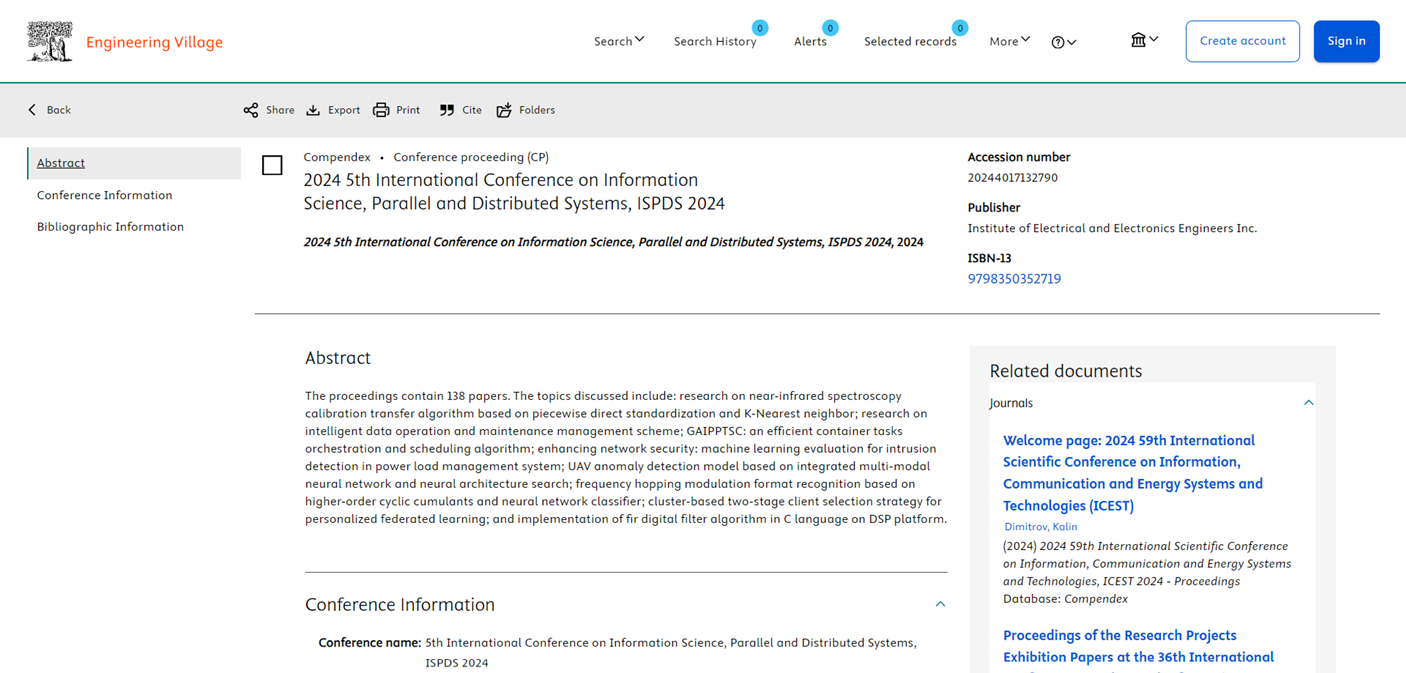Viewport: 1406px width, 673px height.
Task: Click the Institute of Electrical and Electronics Engineers publisher text
Action: (1112, 228)
